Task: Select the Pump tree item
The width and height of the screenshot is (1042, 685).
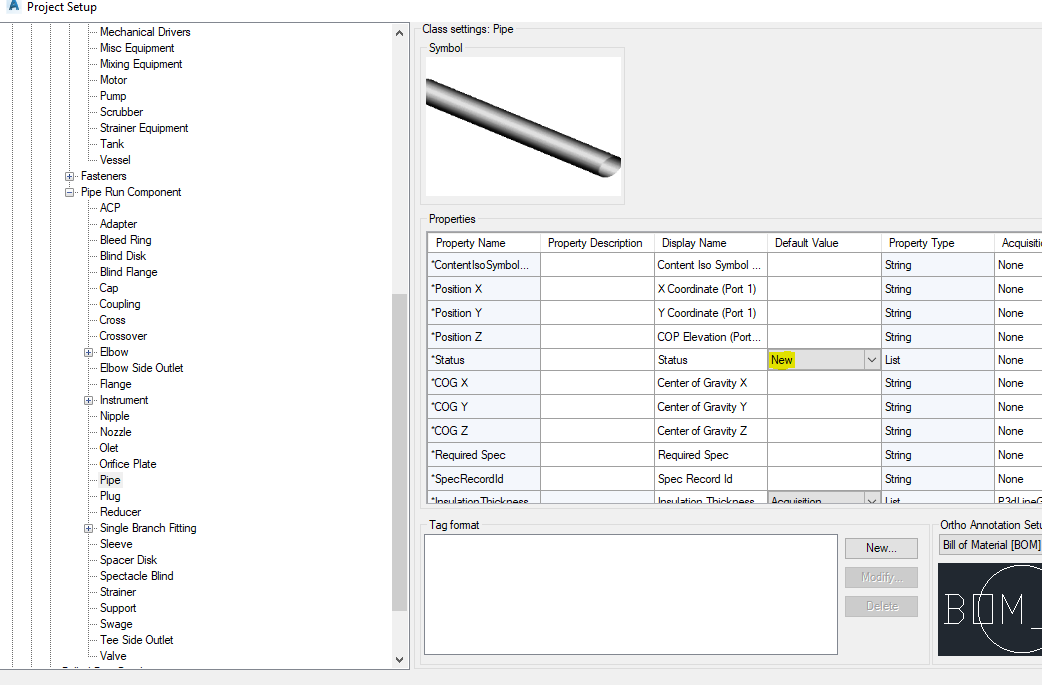Action: pyautogui.click(x=113, y=96)
